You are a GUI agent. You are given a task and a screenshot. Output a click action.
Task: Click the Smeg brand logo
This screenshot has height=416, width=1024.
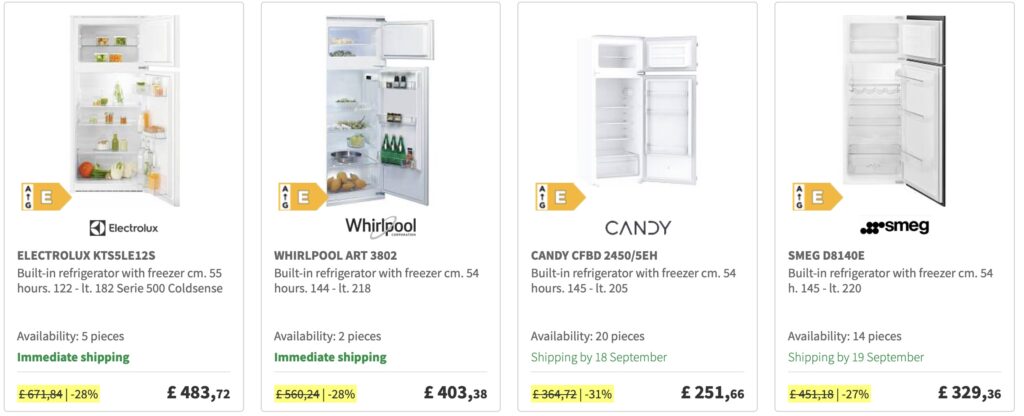(x=895, y=227)
